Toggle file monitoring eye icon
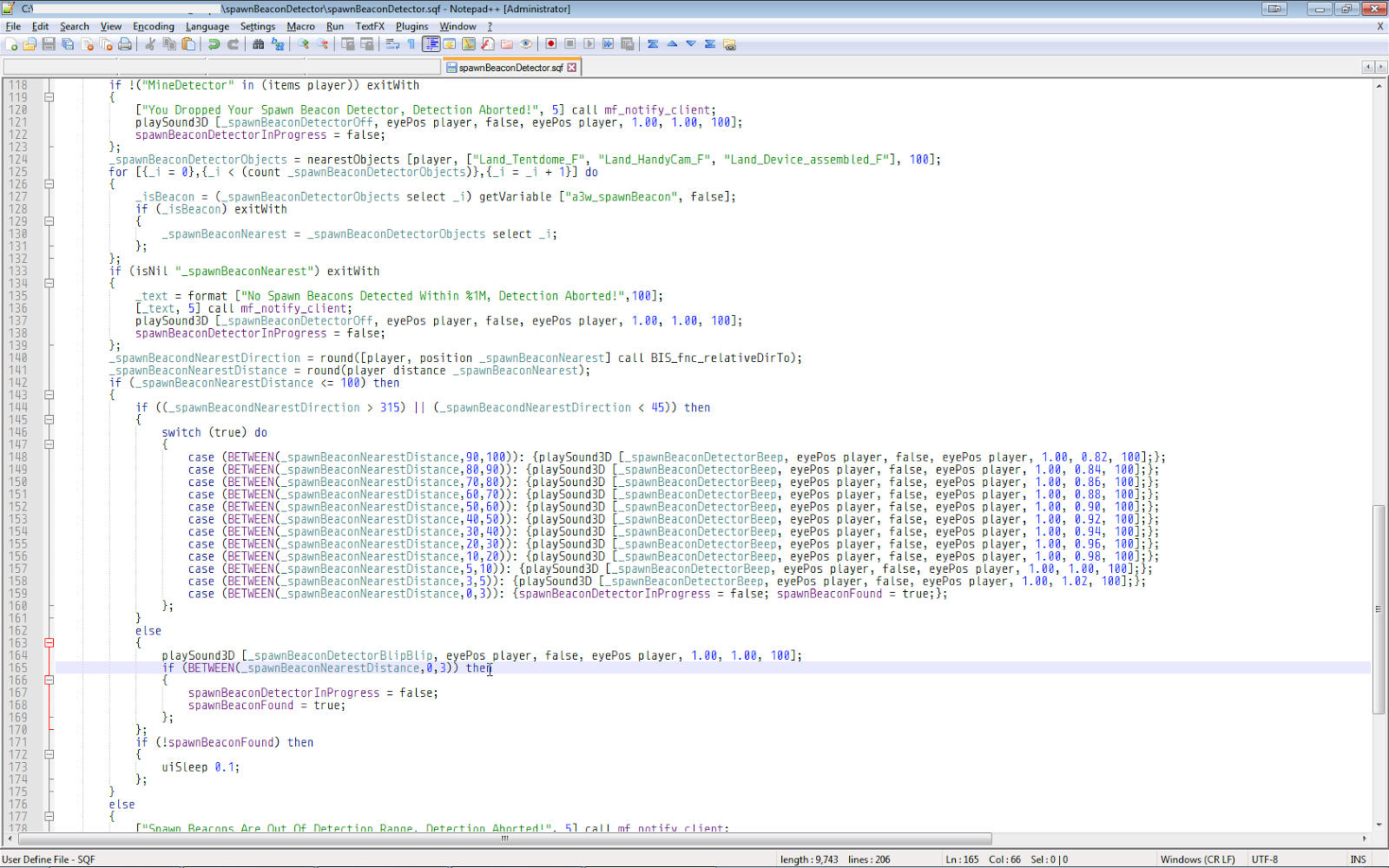 tap(526, 44)
